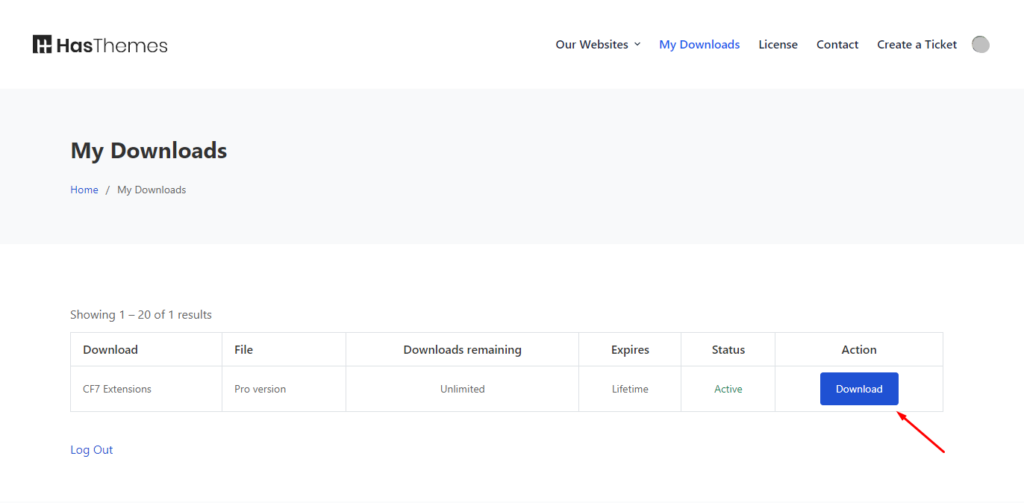Go to the Contact page
1024x503 pixels.
coord(837,44)
